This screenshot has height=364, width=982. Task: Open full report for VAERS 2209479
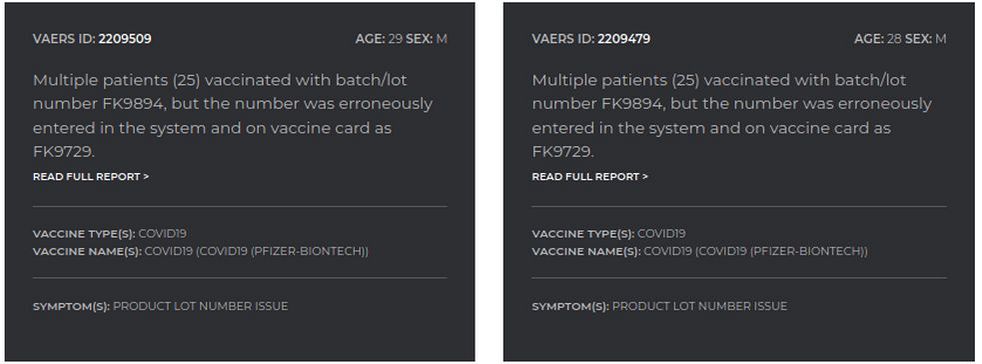point(590,177)
